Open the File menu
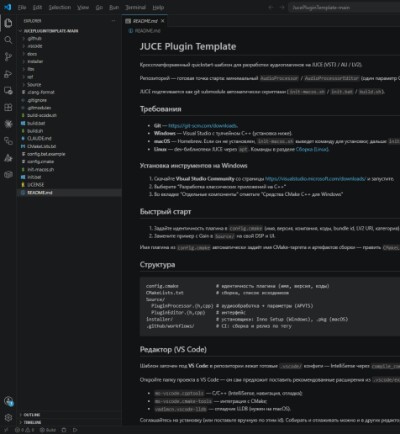This screenshot has width=400, height=434. pyautogui.click(x=22, y=7)
